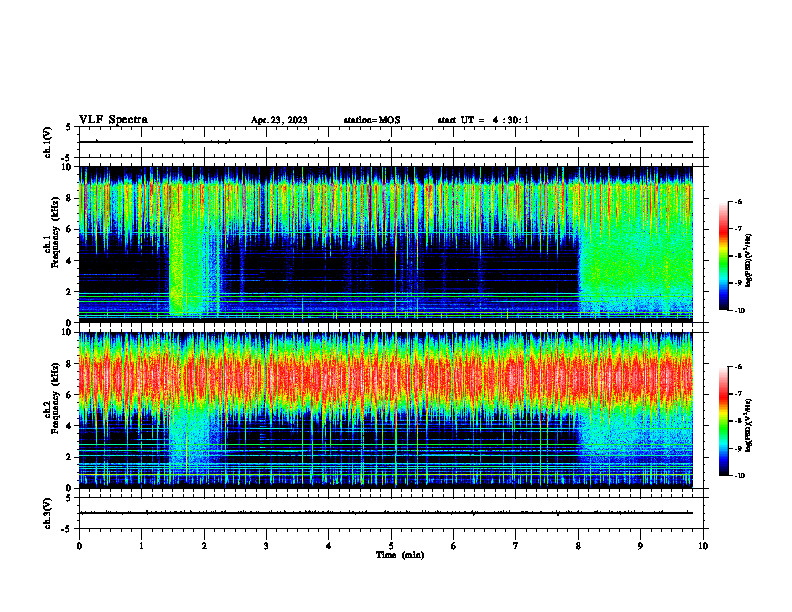Click the "6" tick on the time axis

point(454,546)
